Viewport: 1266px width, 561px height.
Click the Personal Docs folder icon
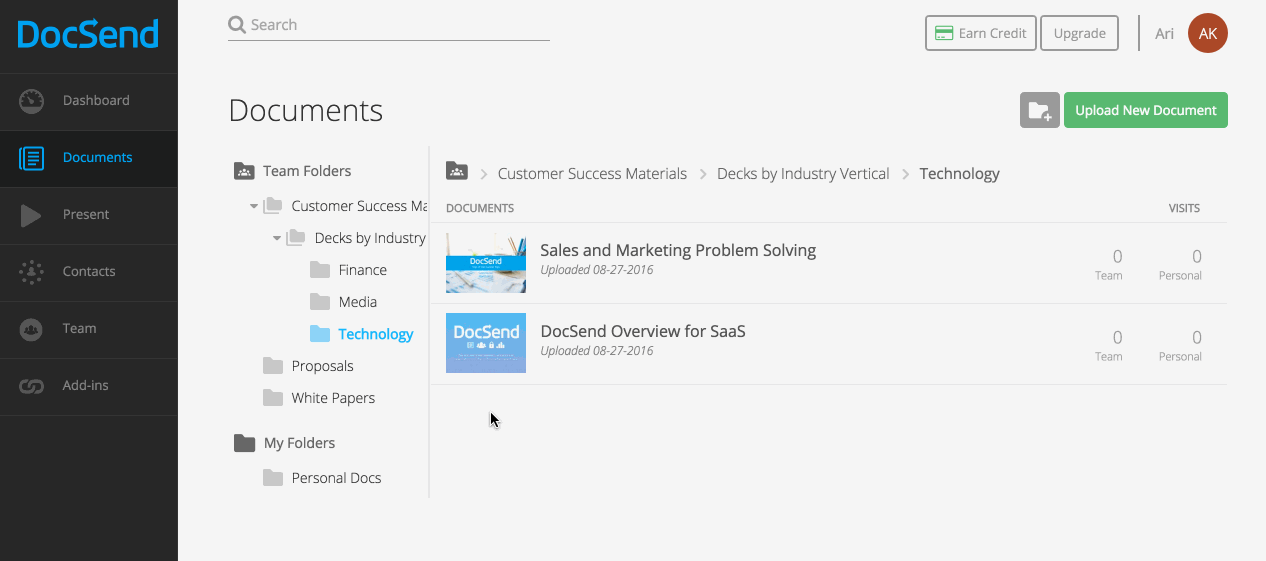click(x=273, y=478)
